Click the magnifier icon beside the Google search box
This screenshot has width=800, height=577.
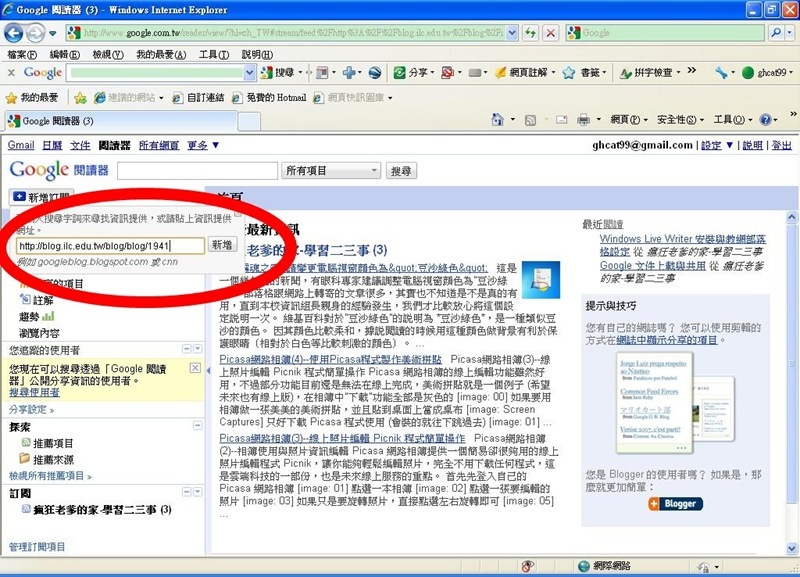(x=776, y=33)
